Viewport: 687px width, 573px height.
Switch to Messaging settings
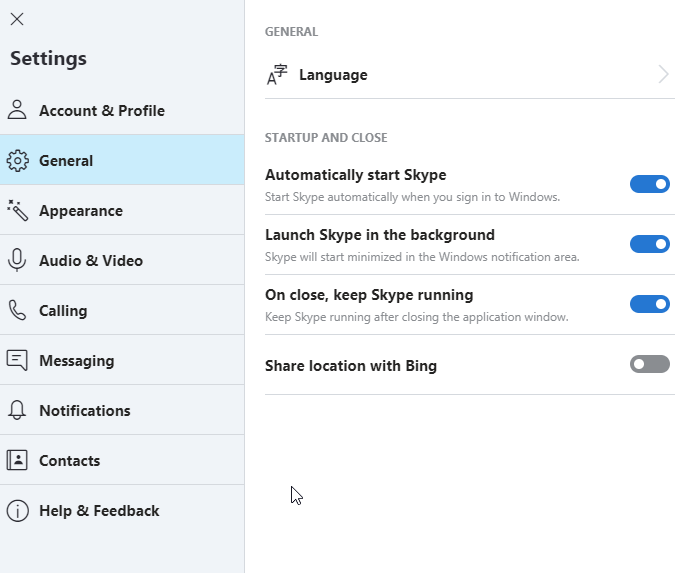(x=122, y=360)
